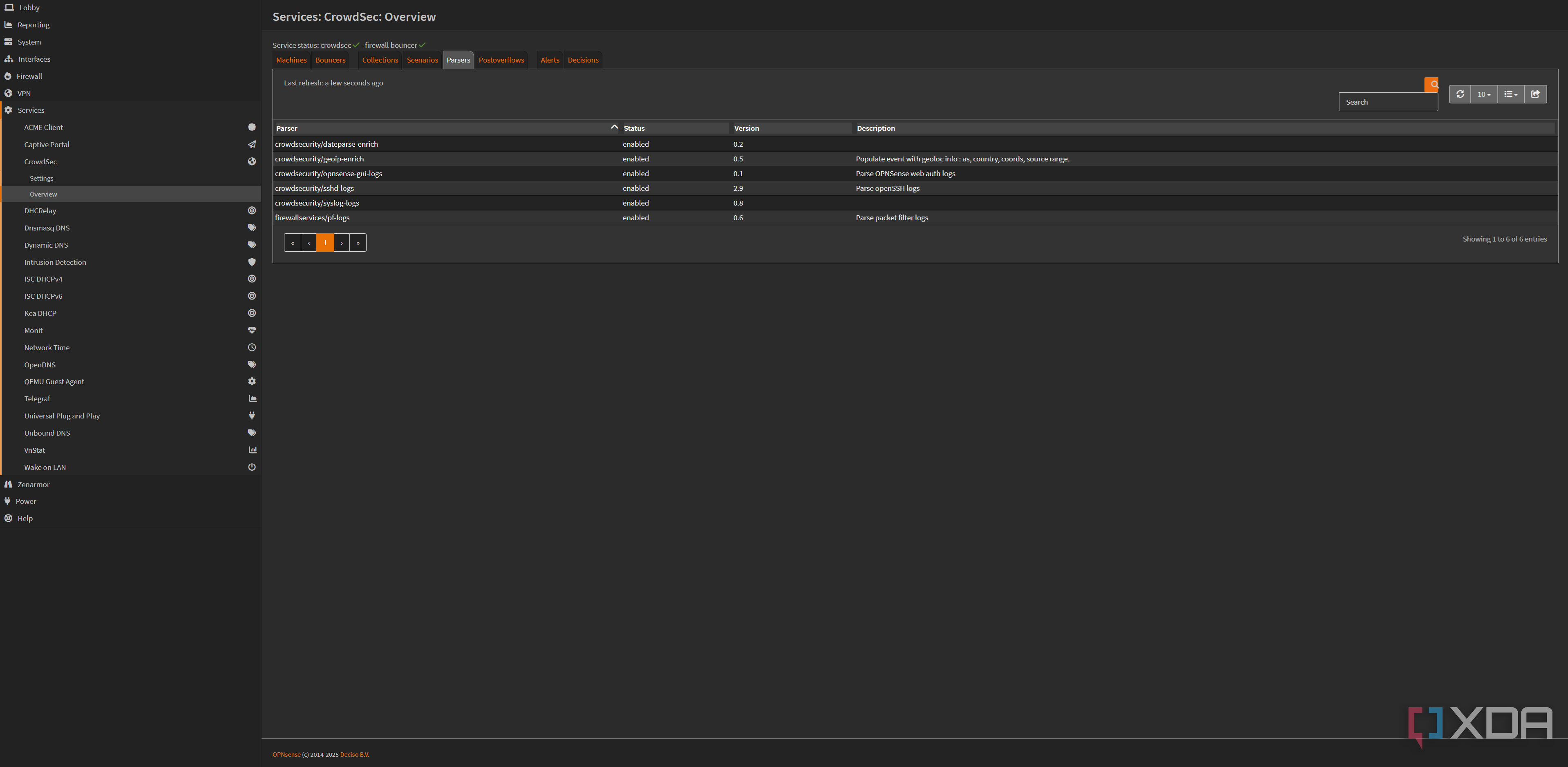The height and width of the screenshot is (767, 1568).
Task: Switch to the Bouncers tab
Action: pos(330,60)
